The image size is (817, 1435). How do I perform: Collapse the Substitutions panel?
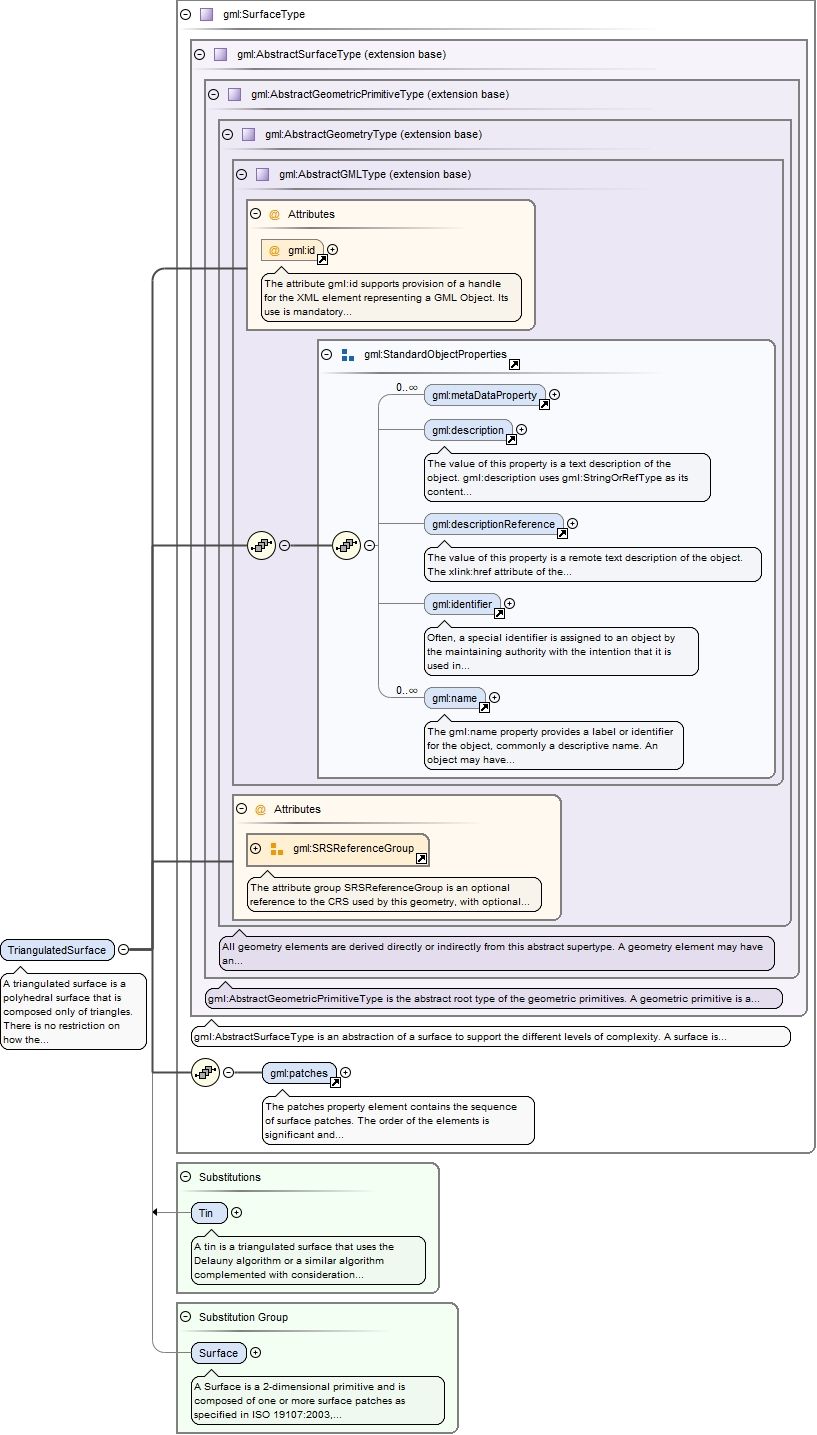[x=185, y=1177]
